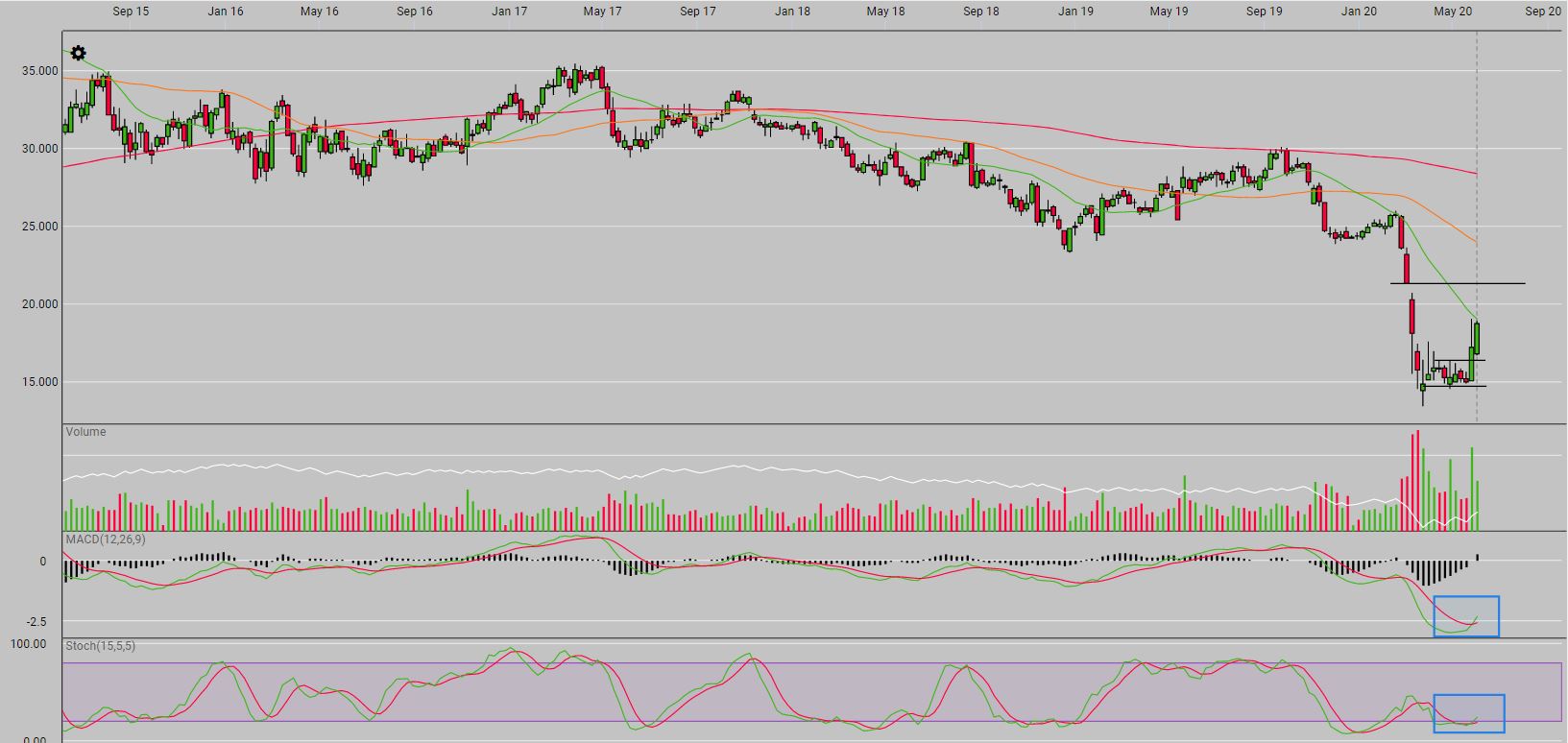Click the Sep 18 date axis label

tap(981, 12)
